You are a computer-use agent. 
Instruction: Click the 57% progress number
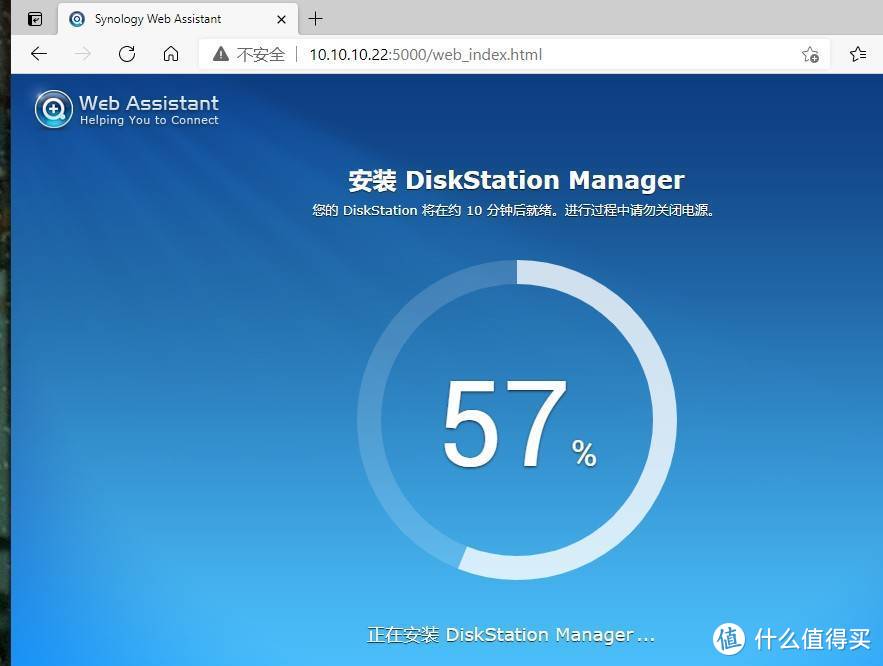pos(505,424)
